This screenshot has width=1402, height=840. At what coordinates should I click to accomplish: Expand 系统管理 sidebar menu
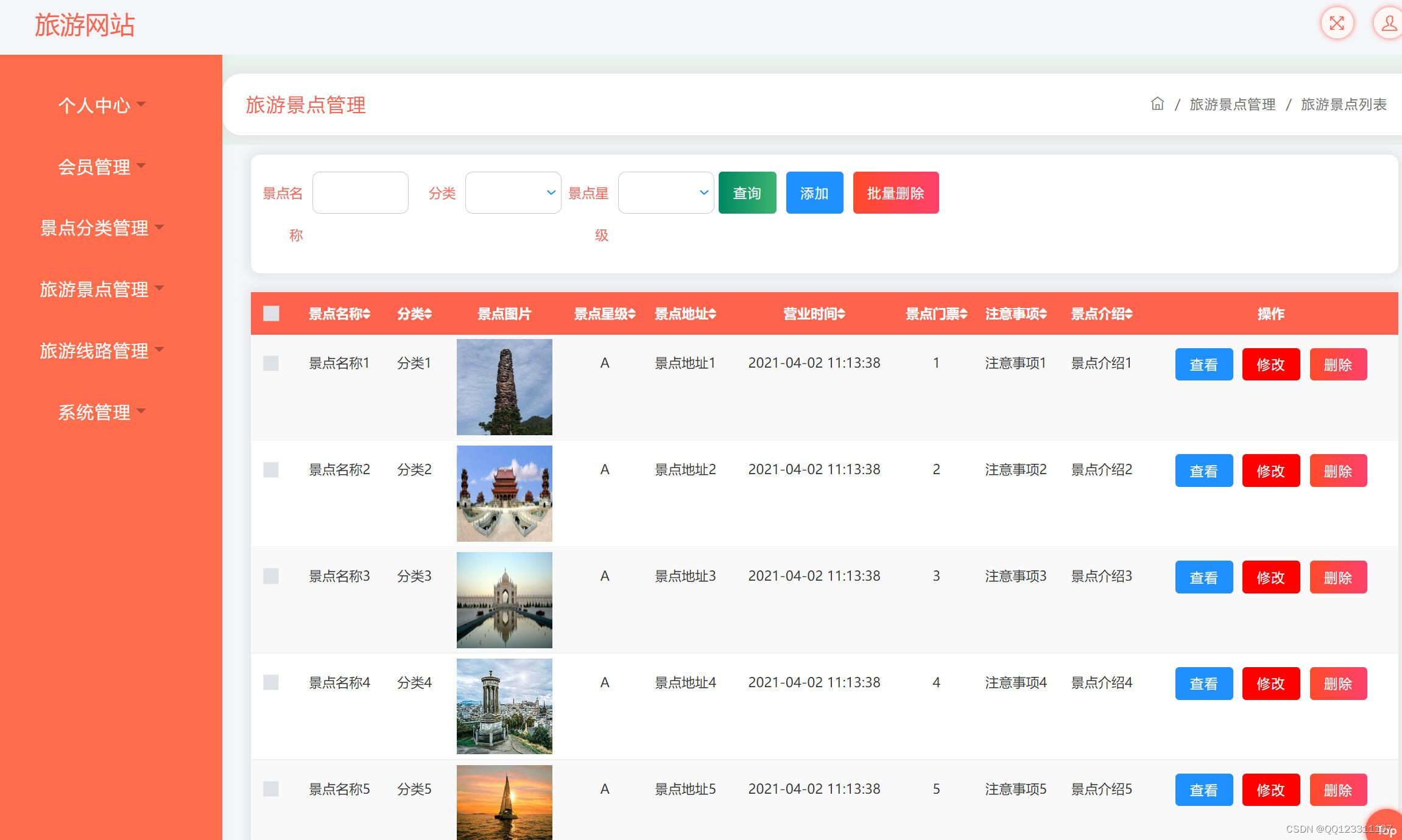coord(102,412)
